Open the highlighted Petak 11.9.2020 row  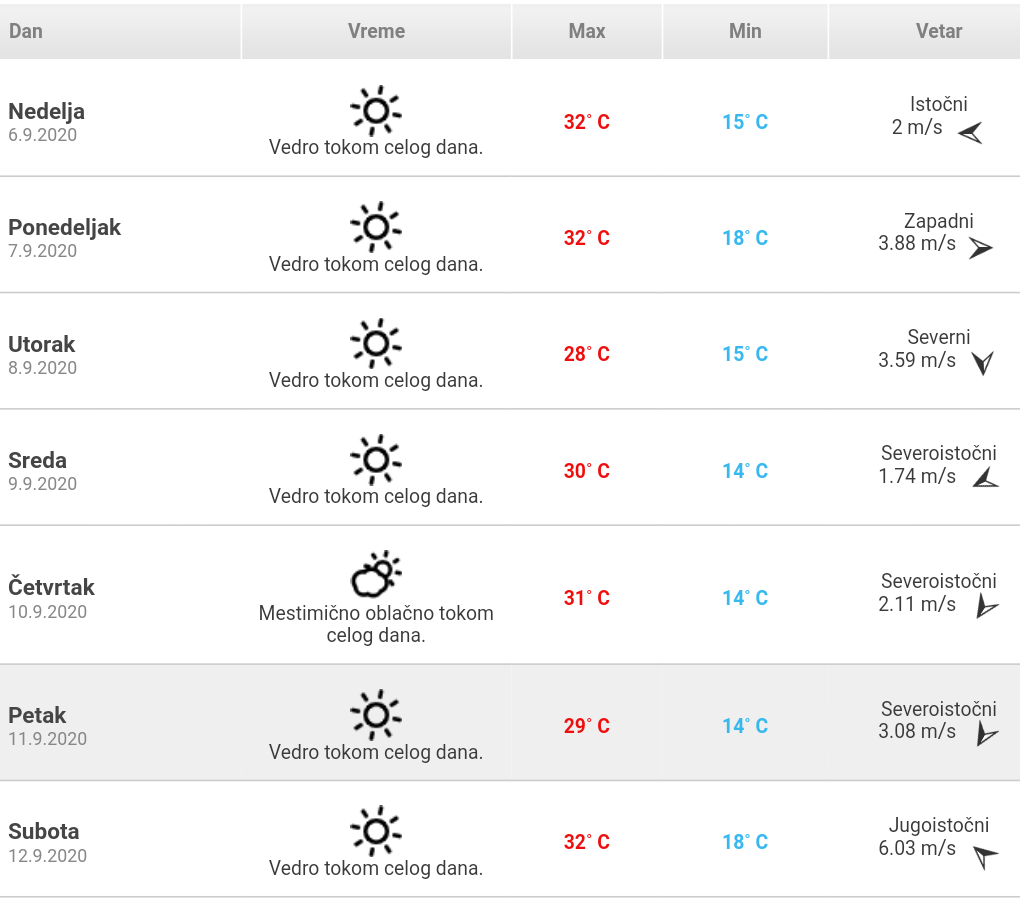(x=510, y=722)
